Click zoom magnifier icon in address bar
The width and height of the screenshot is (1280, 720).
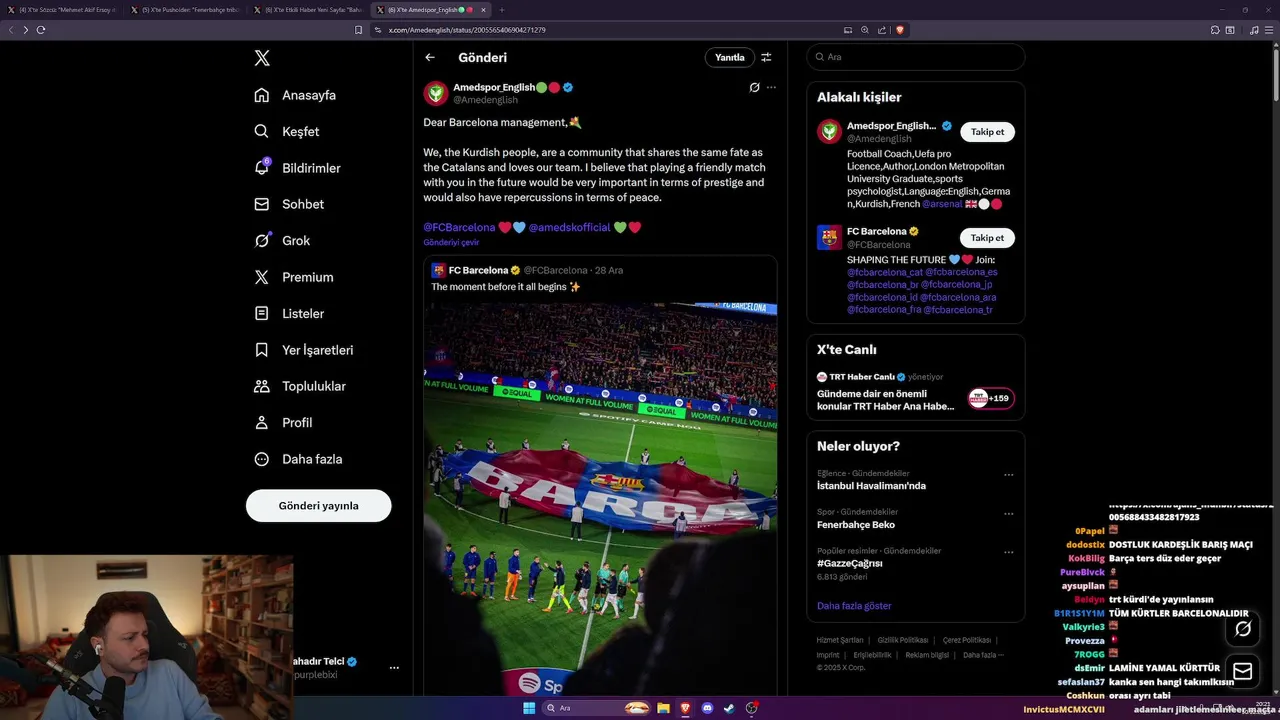865,30
